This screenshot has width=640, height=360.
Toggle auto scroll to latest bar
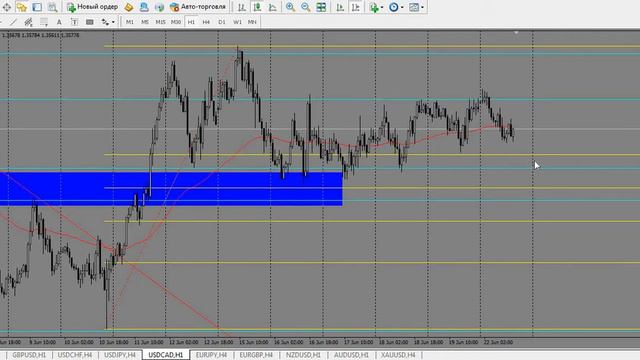[x=340, y=7]
